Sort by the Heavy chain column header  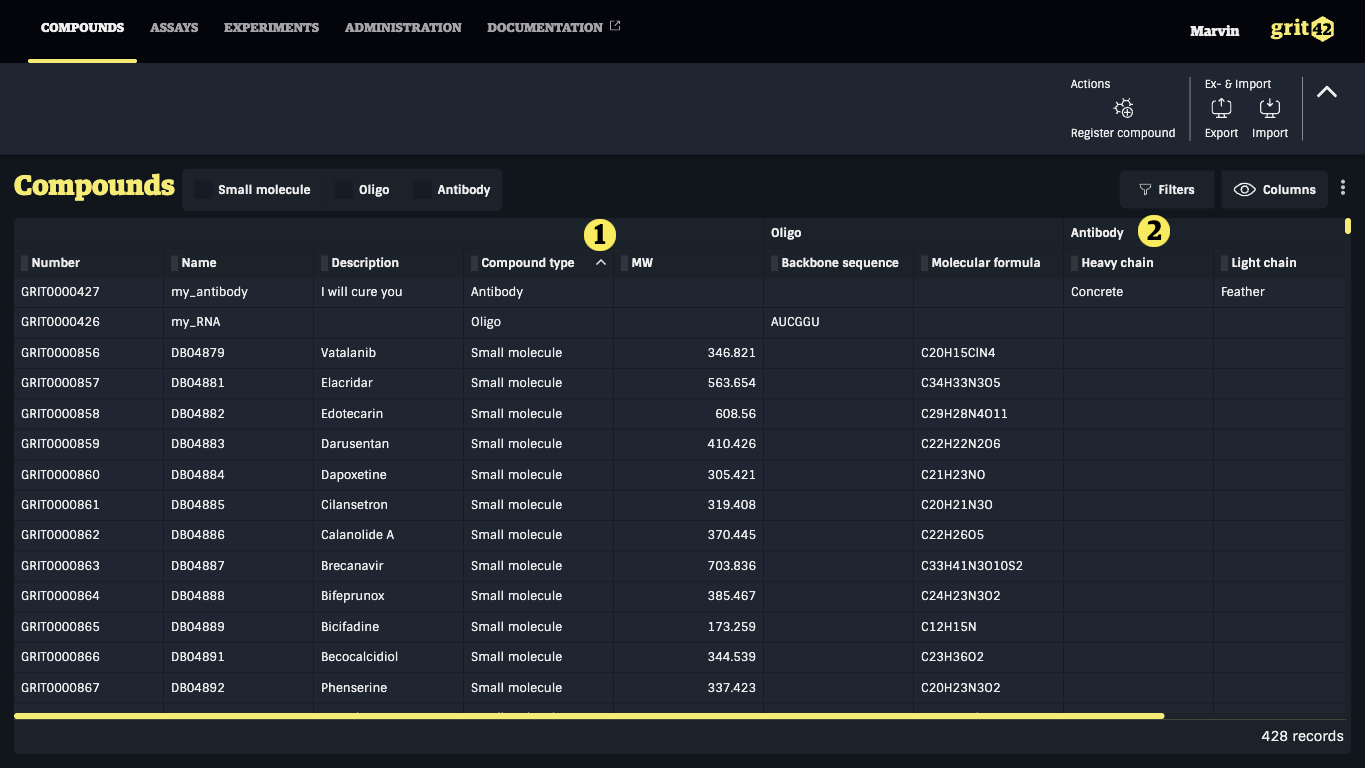pyautogui.click(x=1117, y=263)
